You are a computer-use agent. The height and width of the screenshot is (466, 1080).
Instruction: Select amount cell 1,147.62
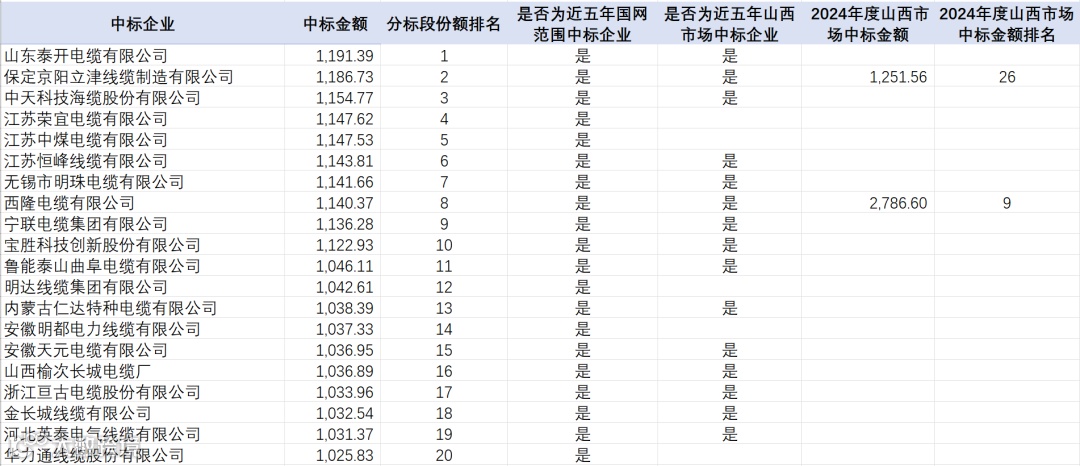point(334,118)
